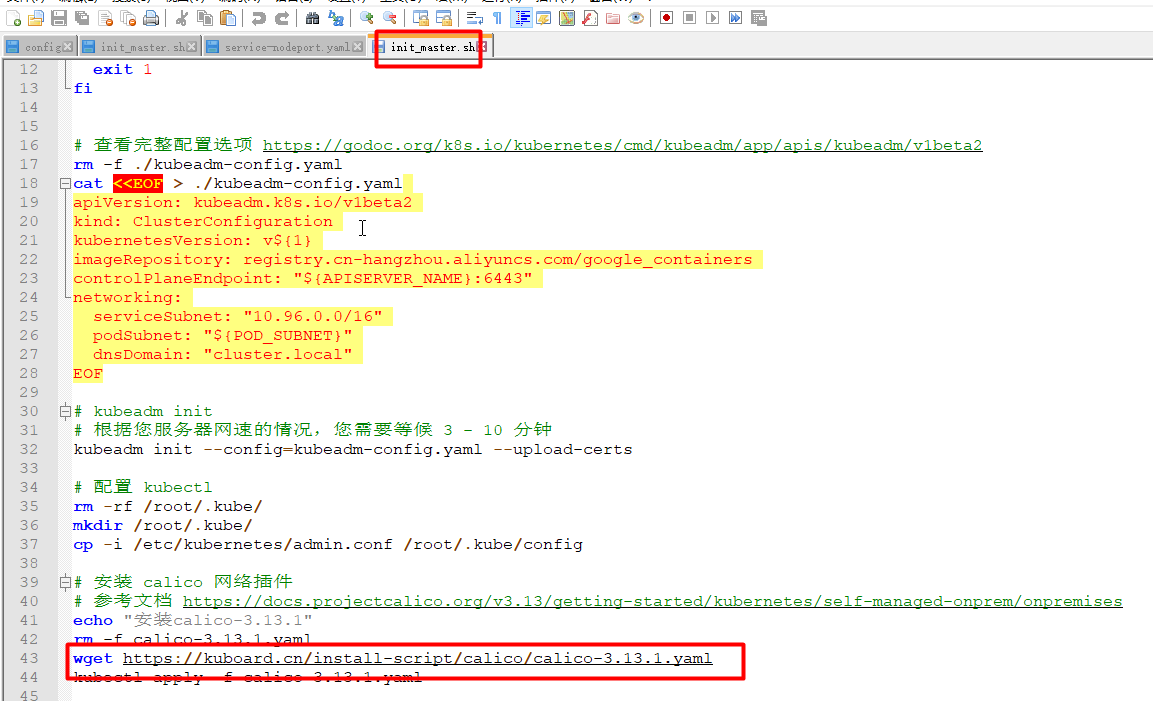This screenshot has height=701, width=1153.
Task: Click the controlPlaneEndpoint line
Action: pos(302,279)
